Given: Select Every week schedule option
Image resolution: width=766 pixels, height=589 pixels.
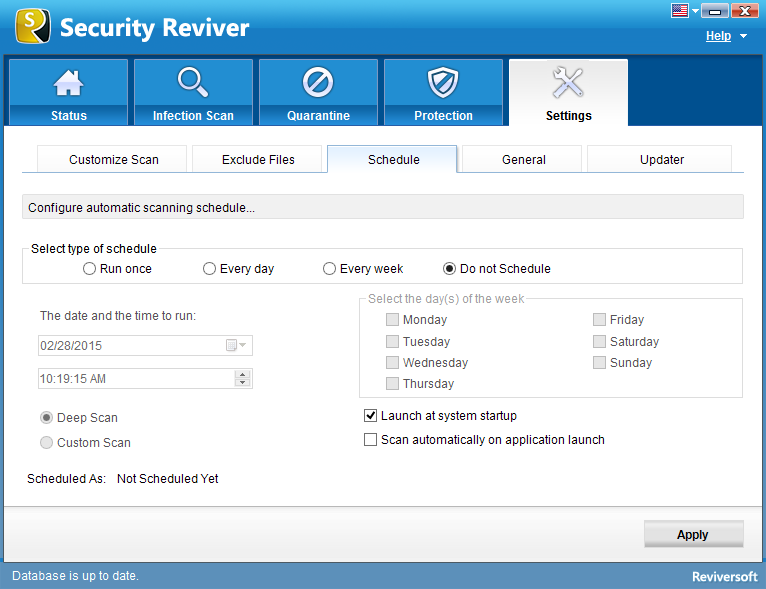Looking at the screenshot, I should [329, 269].
